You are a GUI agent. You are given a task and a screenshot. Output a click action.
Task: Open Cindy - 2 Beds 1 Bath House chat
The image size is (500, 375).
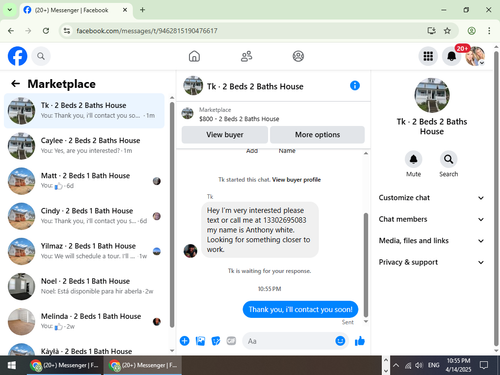point(84,216)
